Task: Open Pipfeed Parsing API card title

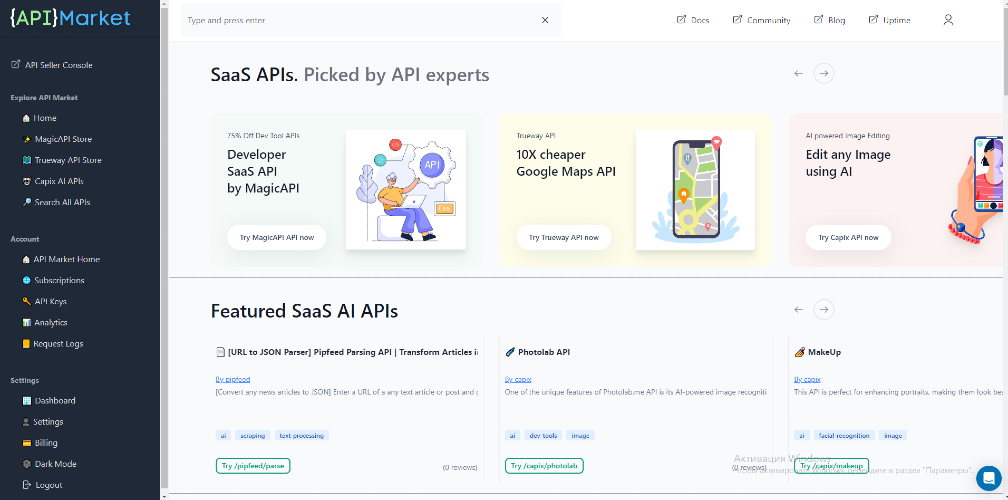Action: [347, 352]
